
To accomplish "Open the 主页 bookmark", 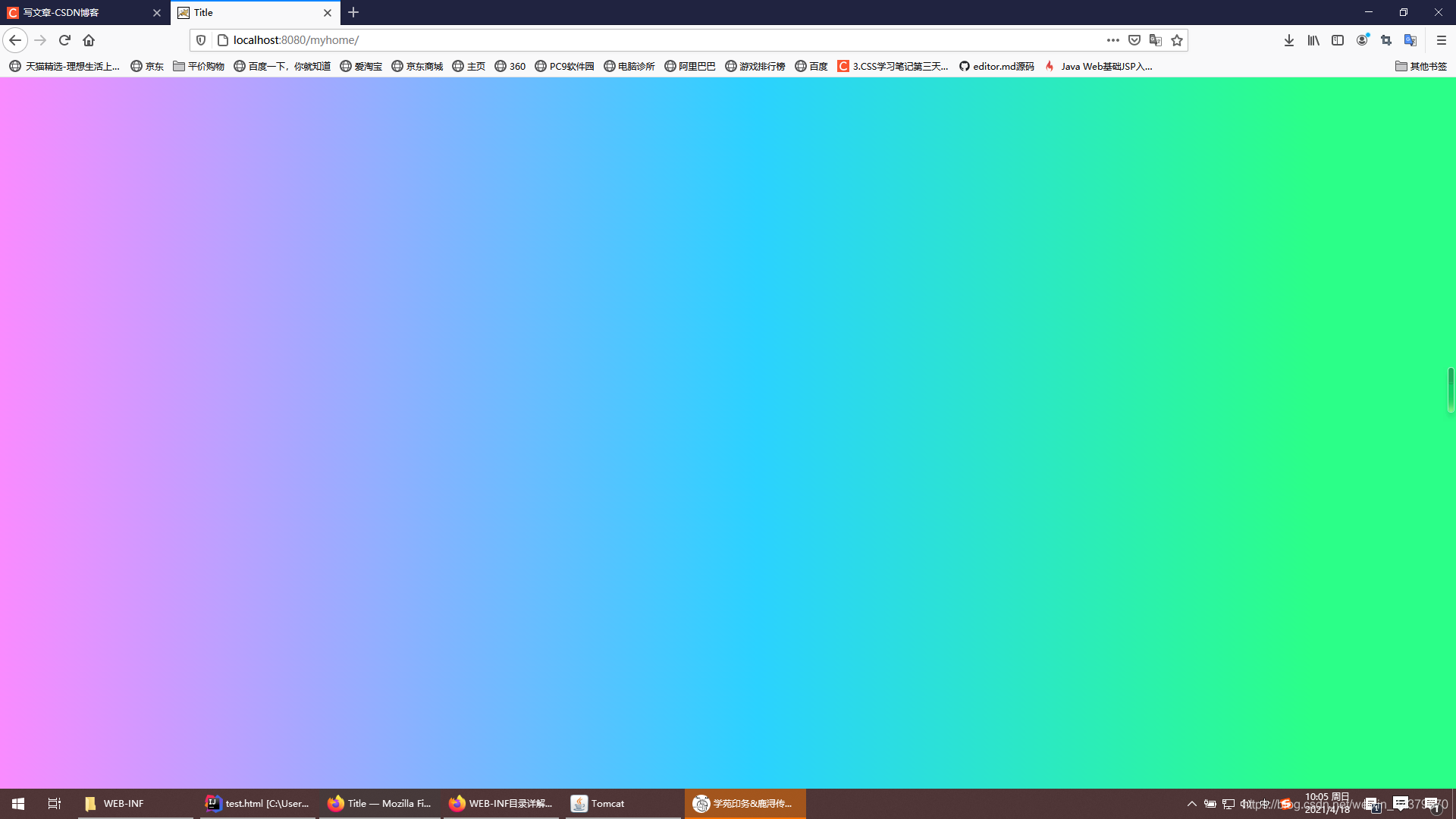I will coord(469,67).
